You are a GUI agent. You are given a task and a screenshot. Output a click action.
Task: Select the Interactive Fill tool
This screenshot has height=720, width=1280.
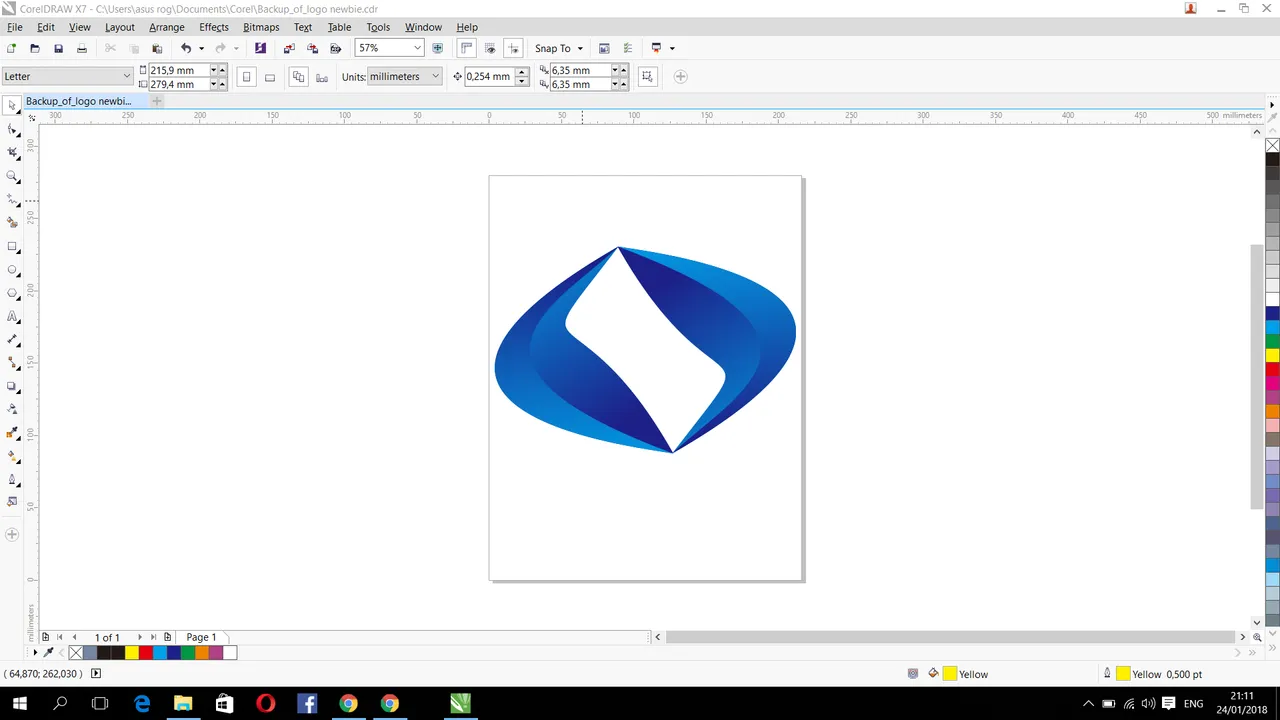point(12,456)
